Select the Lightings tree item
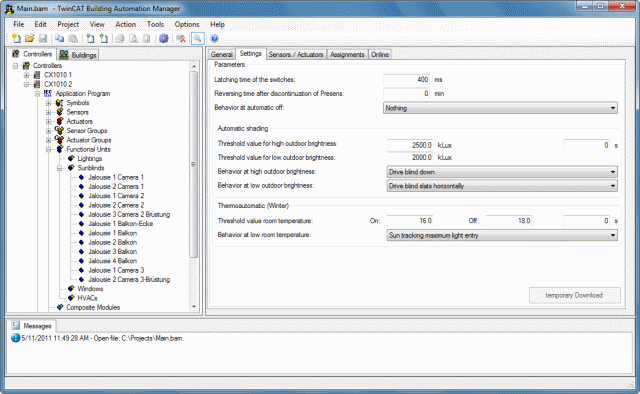 [x=89, y=158]
